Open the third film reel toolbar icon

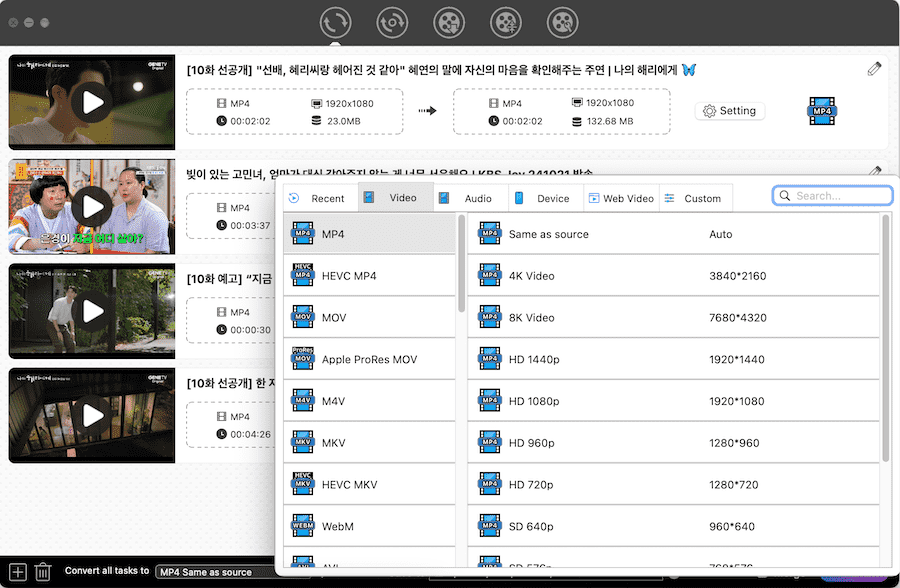click(x=449, y=23)
